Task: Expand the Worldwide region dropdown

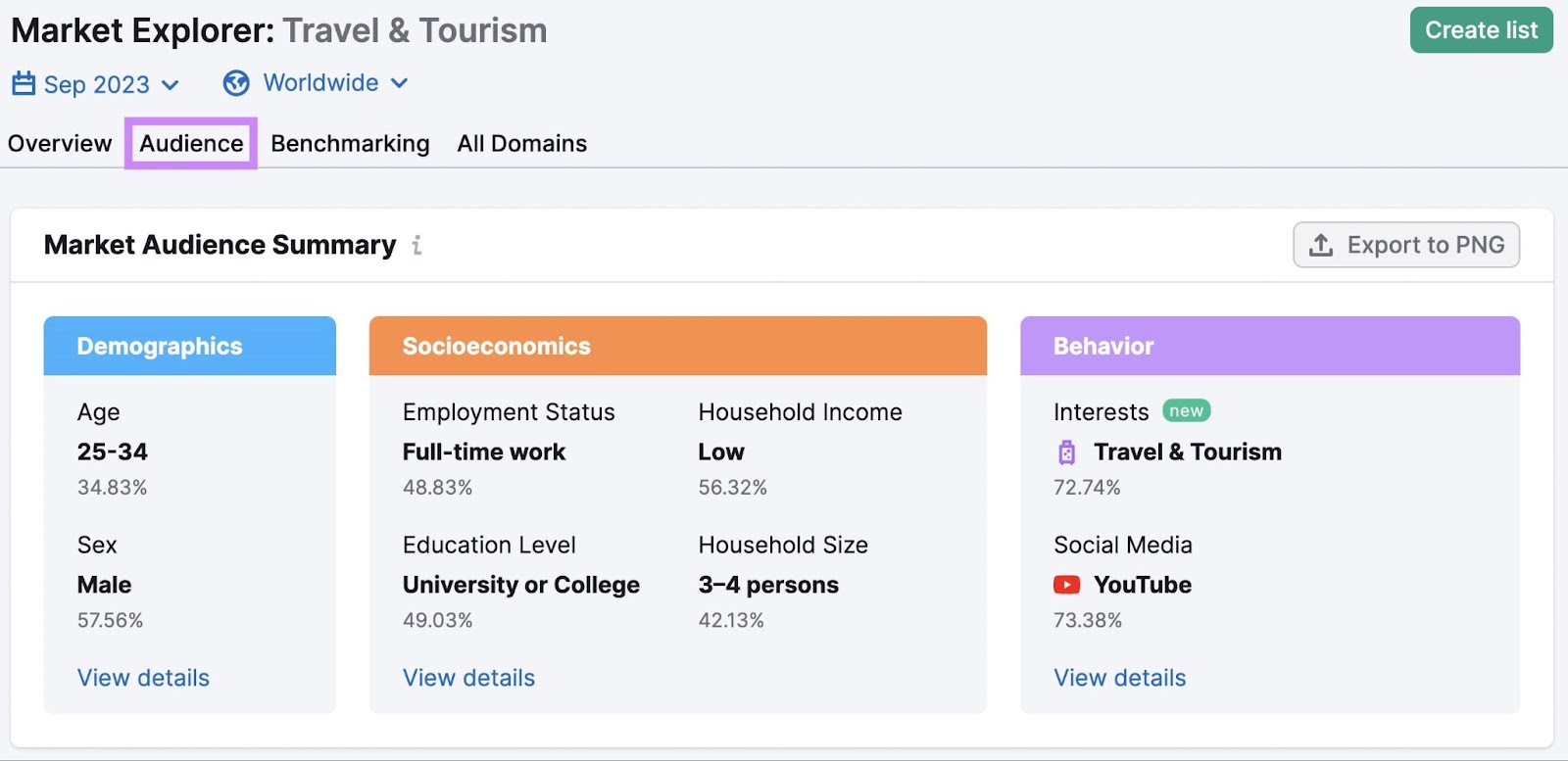Action: (320, 83)
